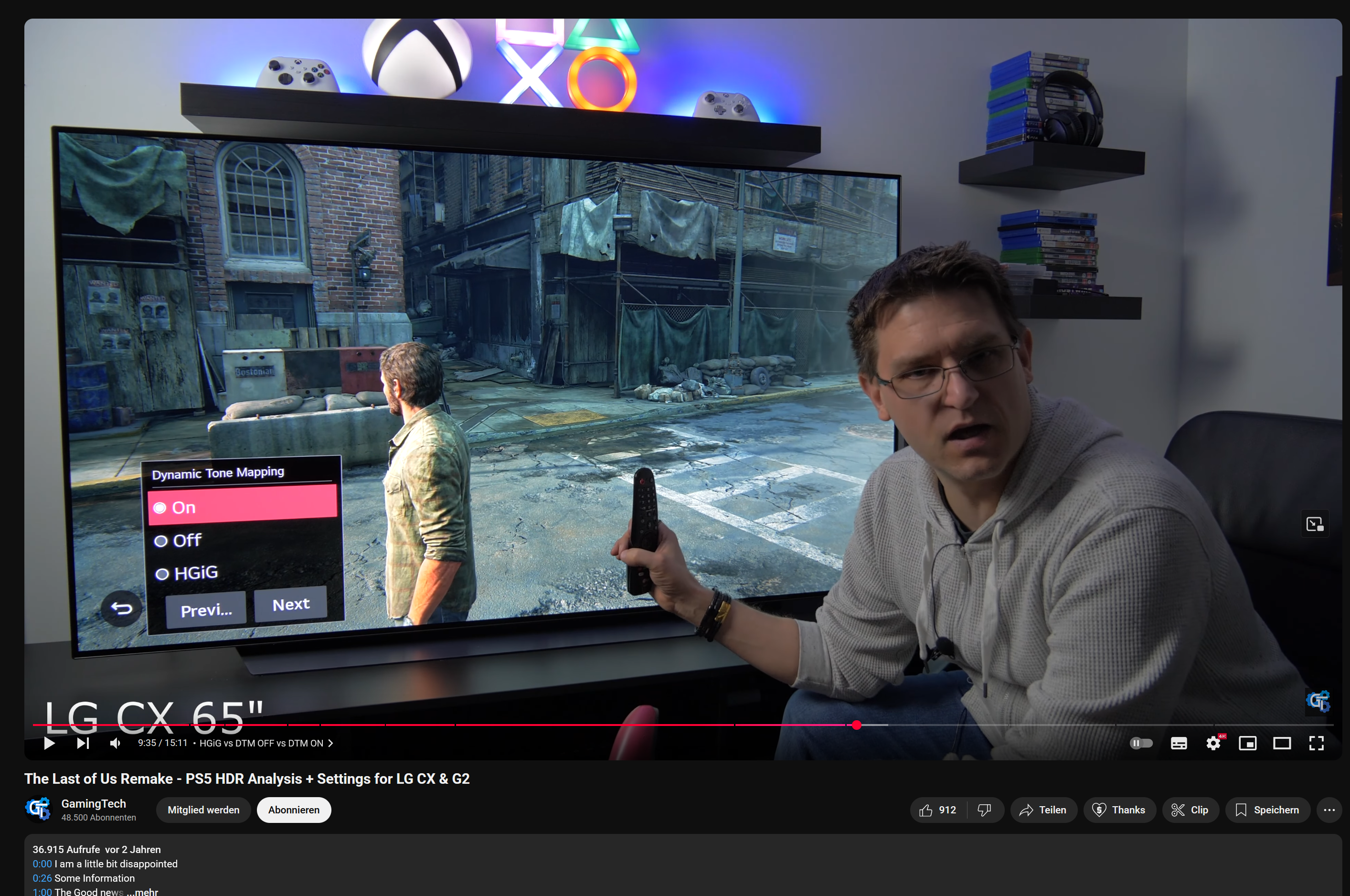Toggle autoplay off
The width and height of the screenshot is (1350, 896).
1140,743
